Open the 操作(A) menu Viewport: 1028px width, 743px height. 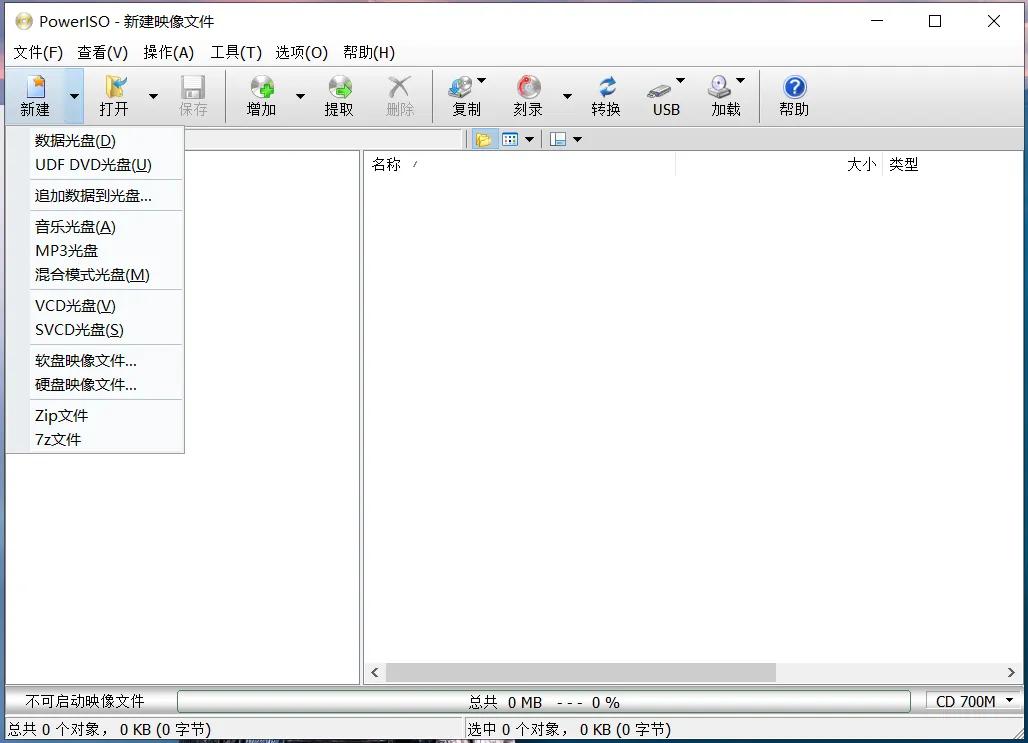pos(168,52)
